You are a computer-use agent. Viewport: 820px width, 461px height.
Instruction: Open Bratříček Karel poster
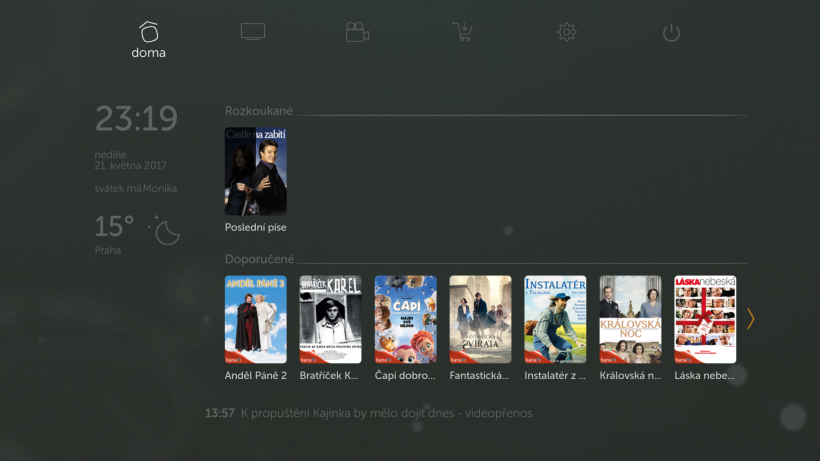(331, 319)
